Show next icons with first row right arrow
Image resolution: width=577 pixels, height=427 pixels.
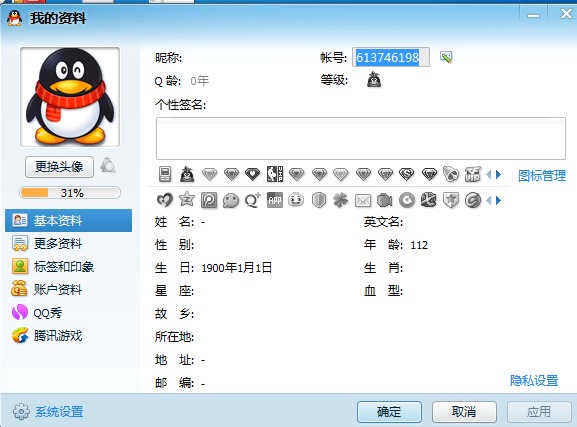click(499, 174)
